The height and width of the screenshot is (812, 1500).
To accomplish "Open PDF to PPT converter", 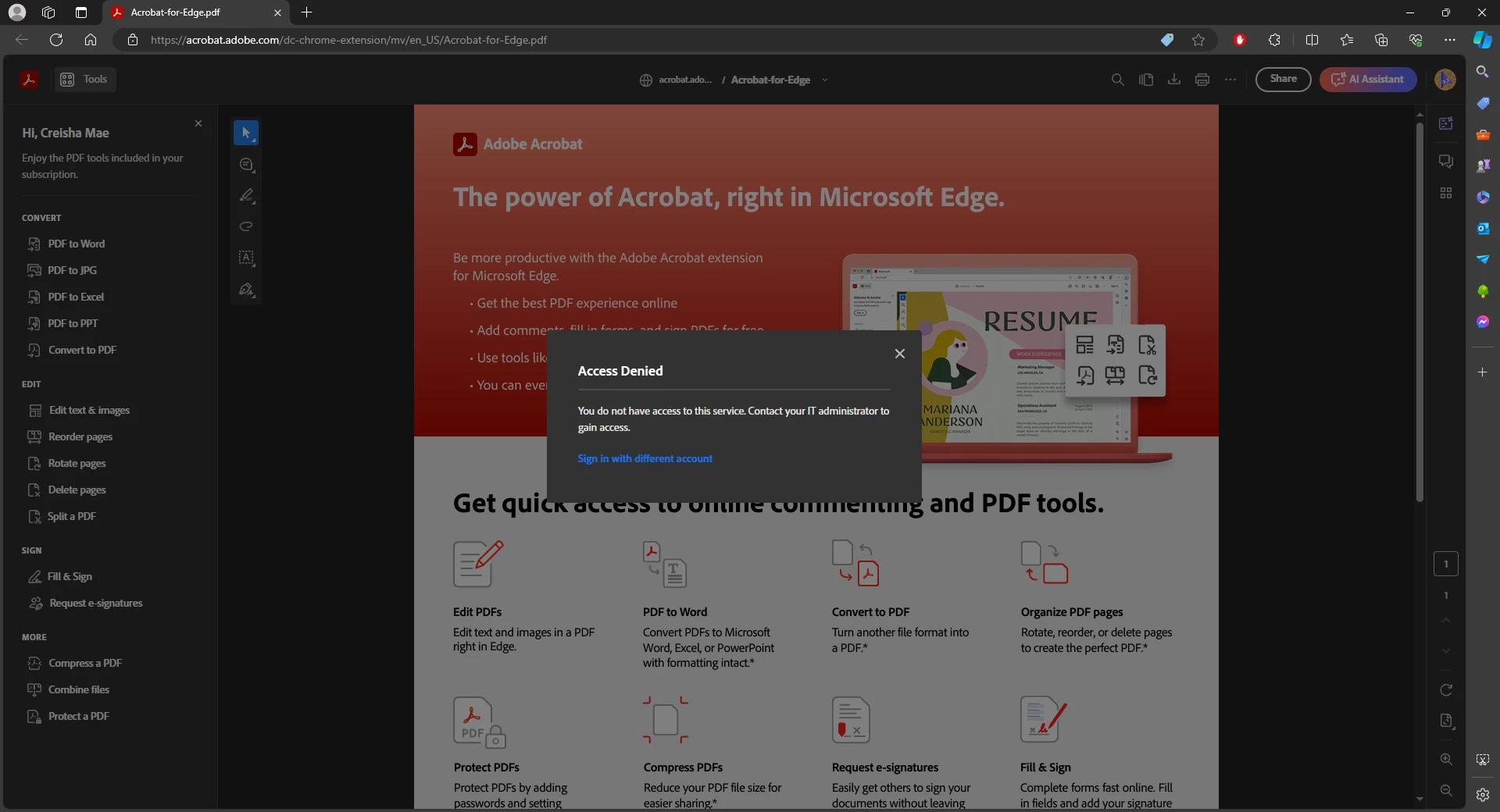I will tap(62, 323).
